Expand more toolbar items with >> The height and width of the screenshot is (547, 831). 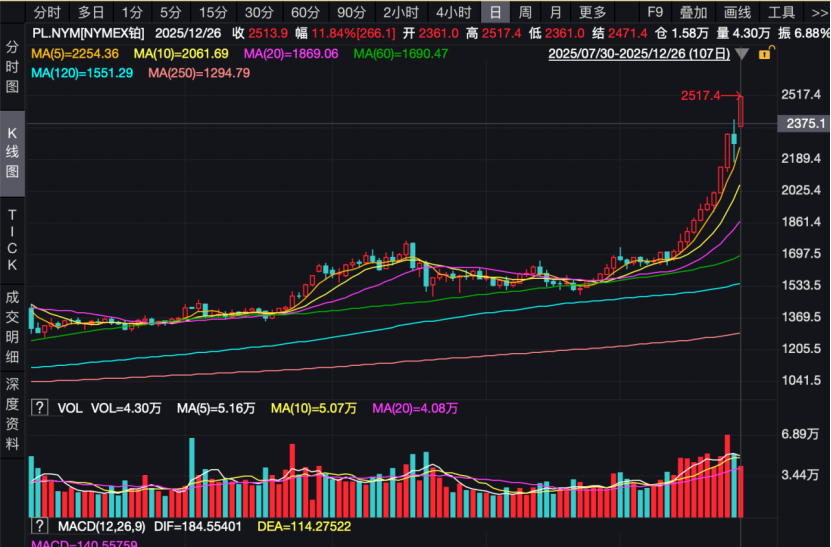819,12
